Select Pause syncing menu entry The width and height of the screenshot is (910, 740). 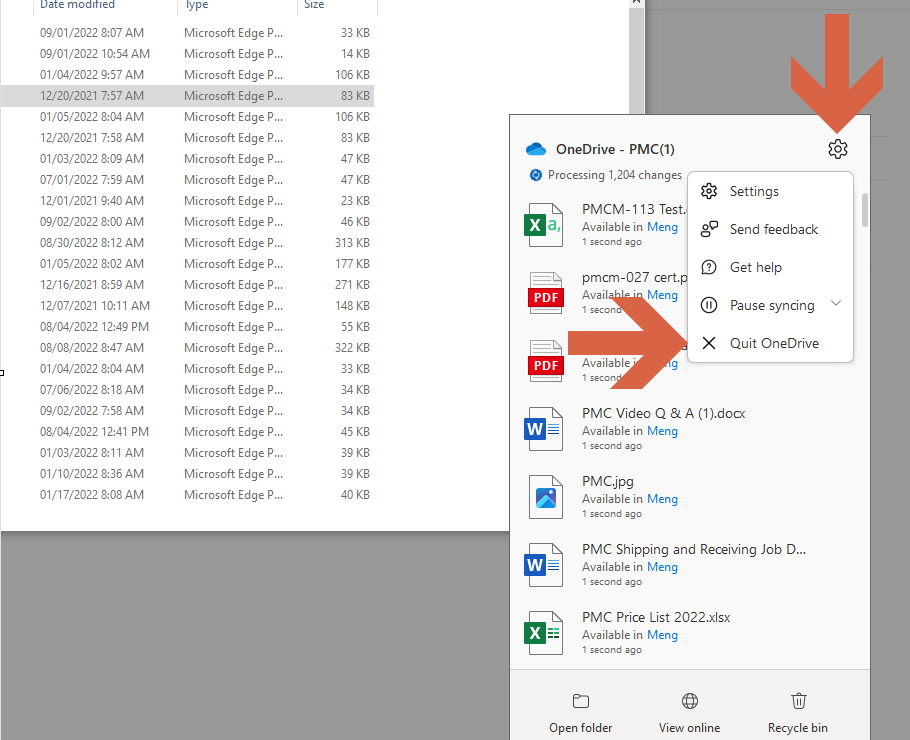pyautogui.click(x=770, y=305)
